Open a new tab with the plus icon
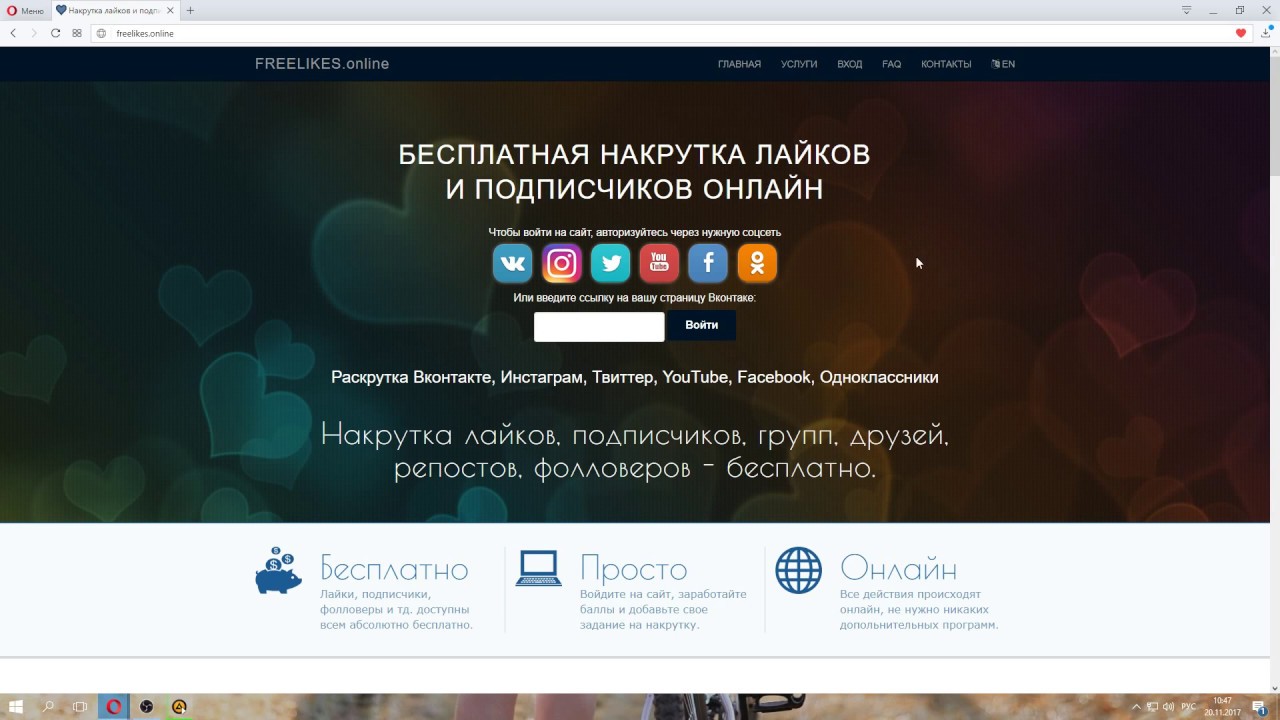The image size is (1280, 720). click(190, 10)
